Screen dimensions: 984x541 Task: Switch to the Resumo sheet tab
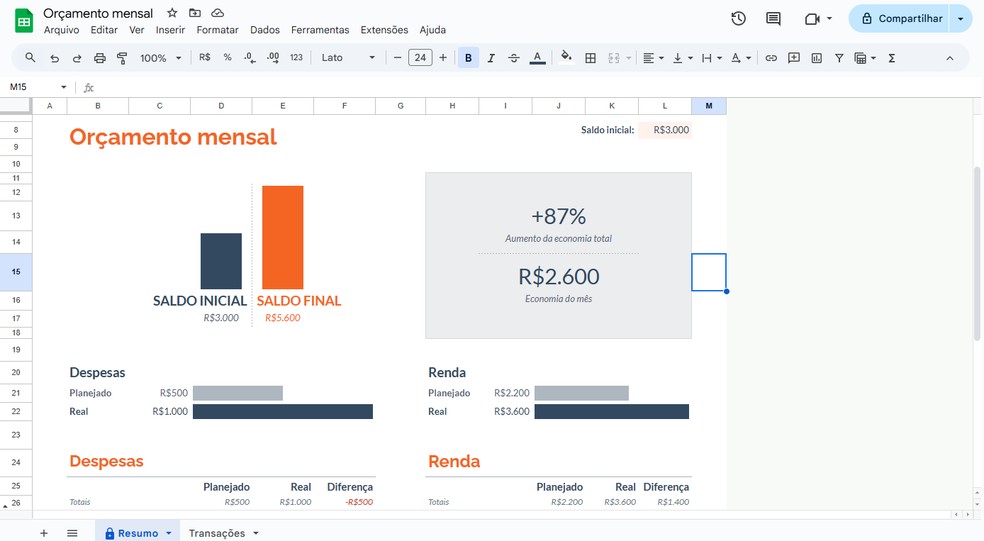[x=137, y=533]
